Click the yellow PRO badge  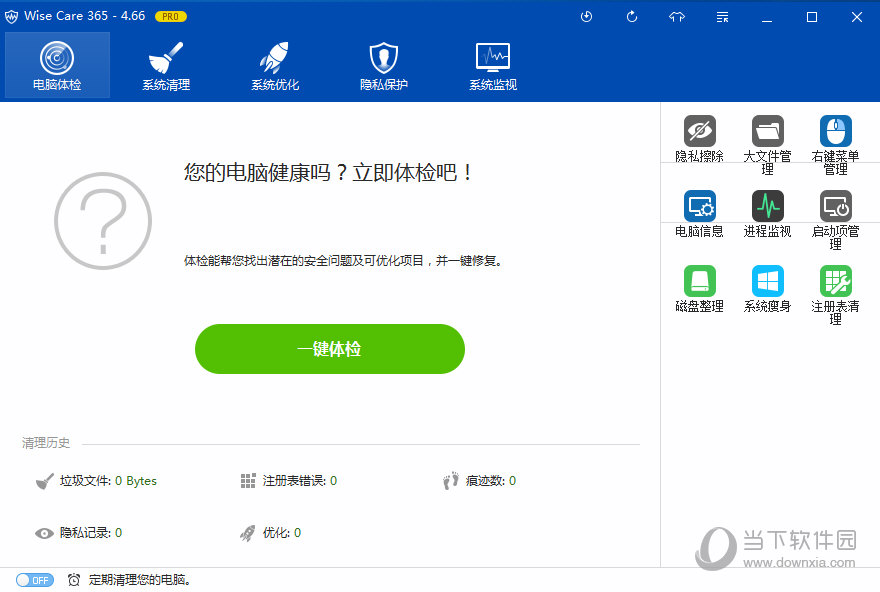coord(171,17)
